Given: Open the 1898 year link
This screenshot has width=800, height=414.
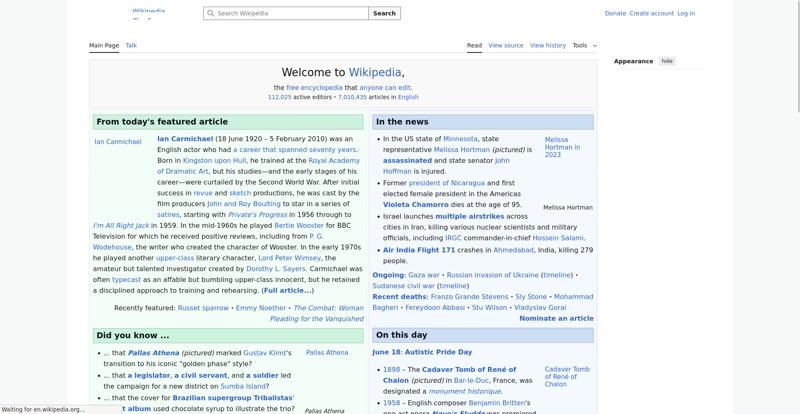Looking at the screenshot, I should [x=391, y=370].
